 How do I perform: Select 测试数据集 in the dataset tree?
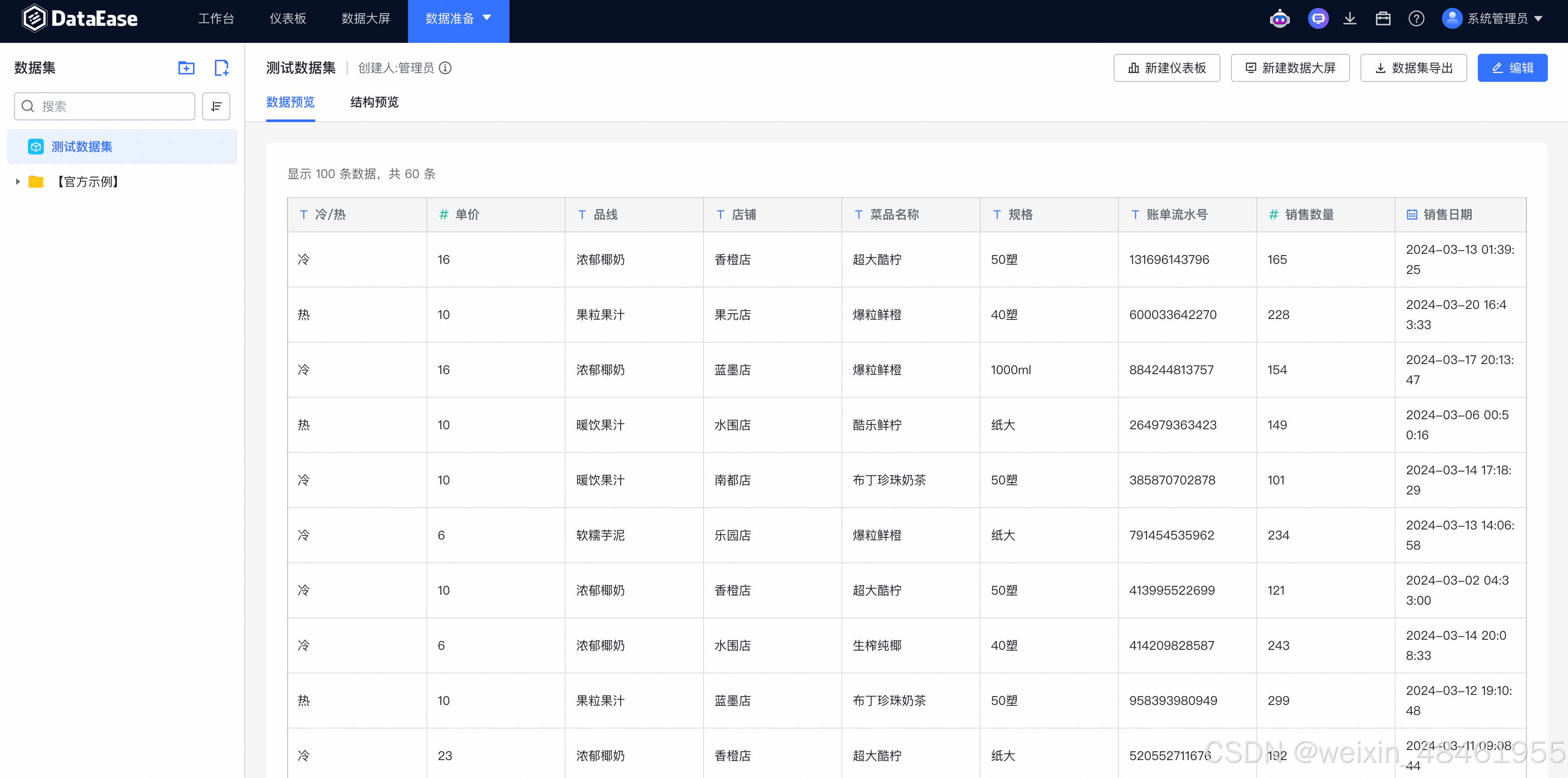[x=81, y=147]
